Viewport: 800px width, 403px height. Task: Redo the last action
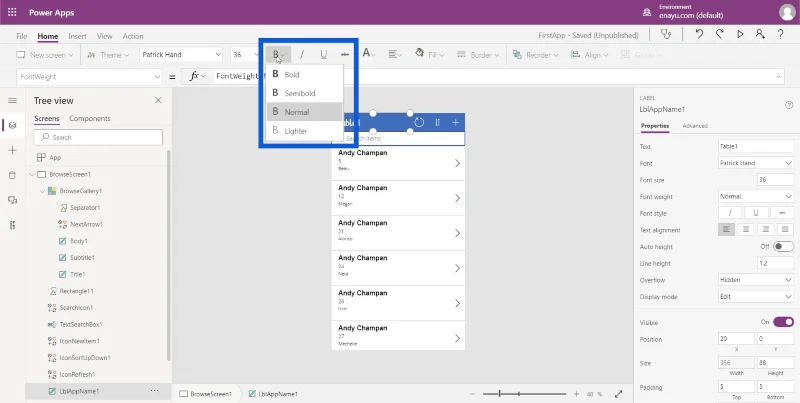[719, 35]
